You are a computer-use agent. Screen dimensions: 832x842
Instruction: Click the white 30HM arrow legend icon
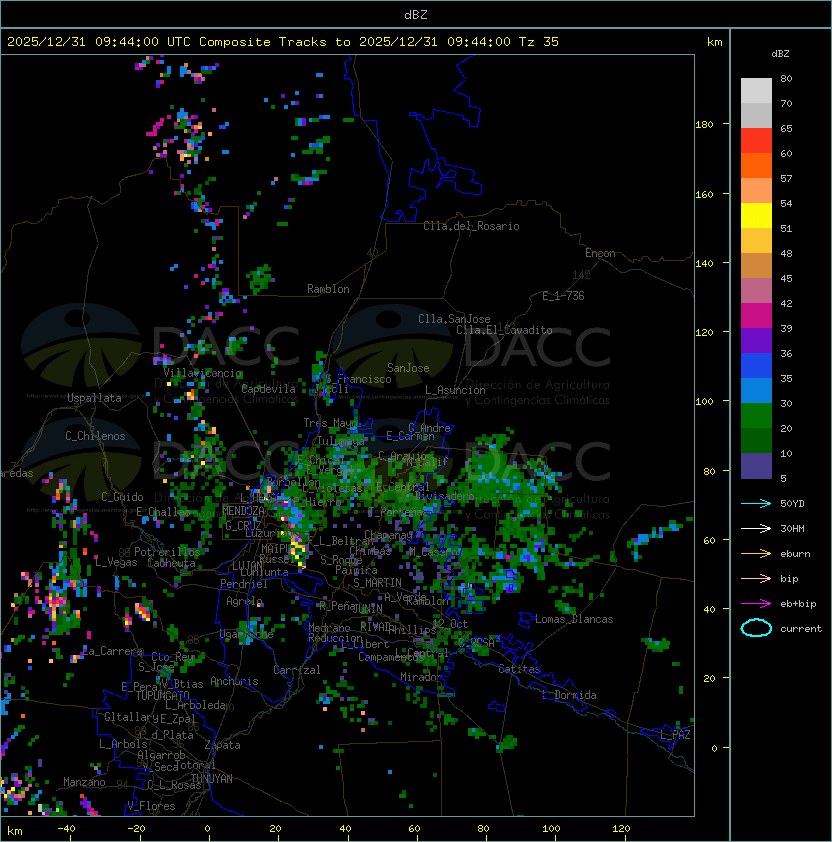pos(756,528)
